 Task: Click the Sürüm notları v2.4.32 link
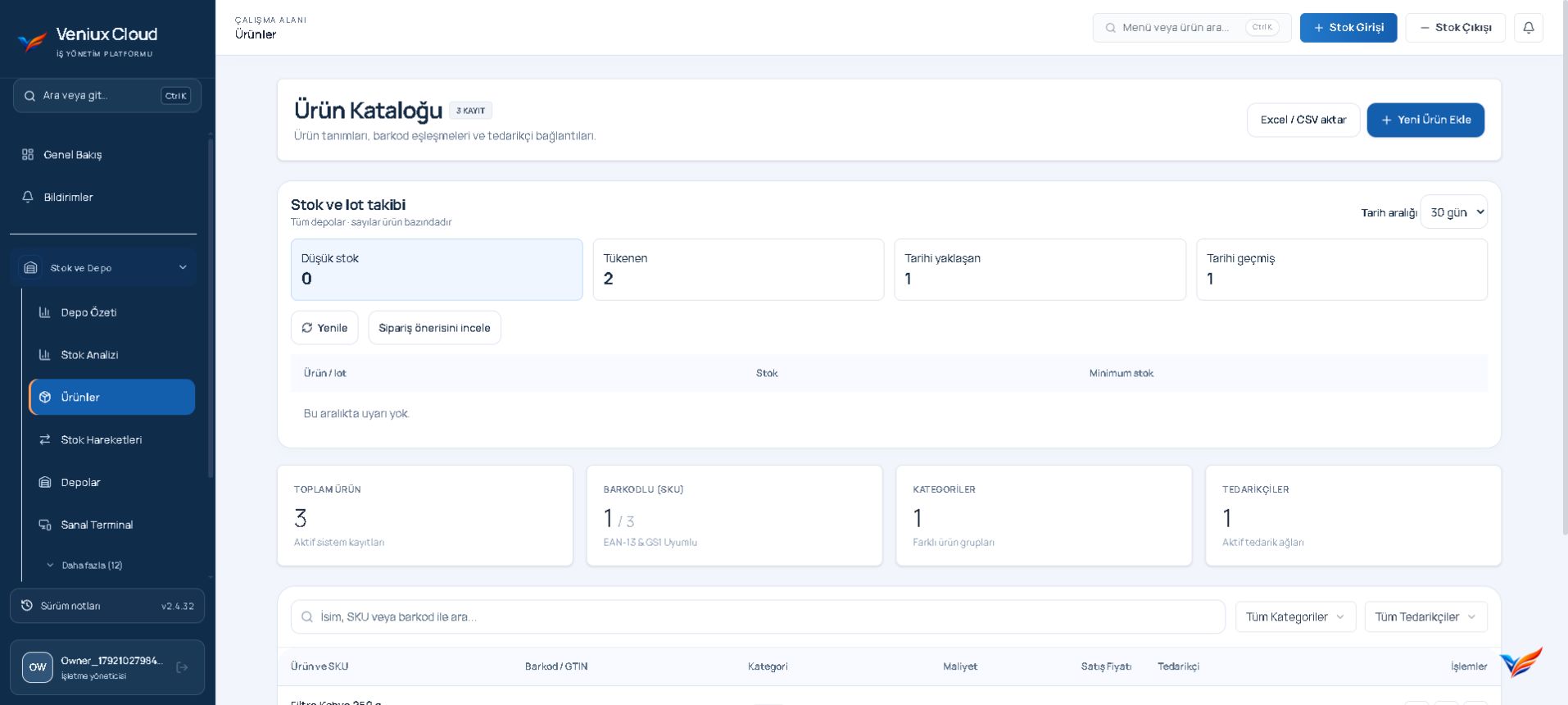107,606
